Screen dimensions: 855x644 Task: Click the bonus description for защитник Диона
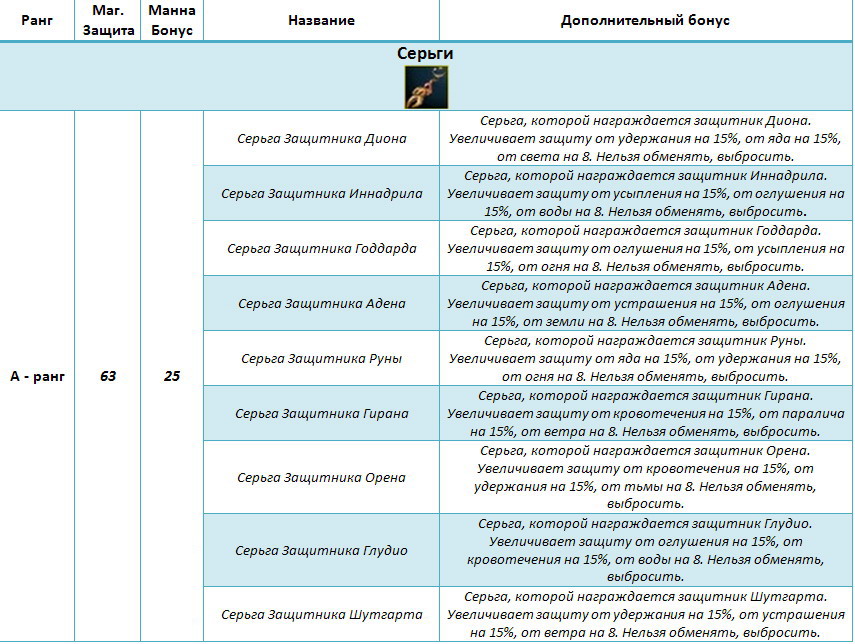pos(646,139)
